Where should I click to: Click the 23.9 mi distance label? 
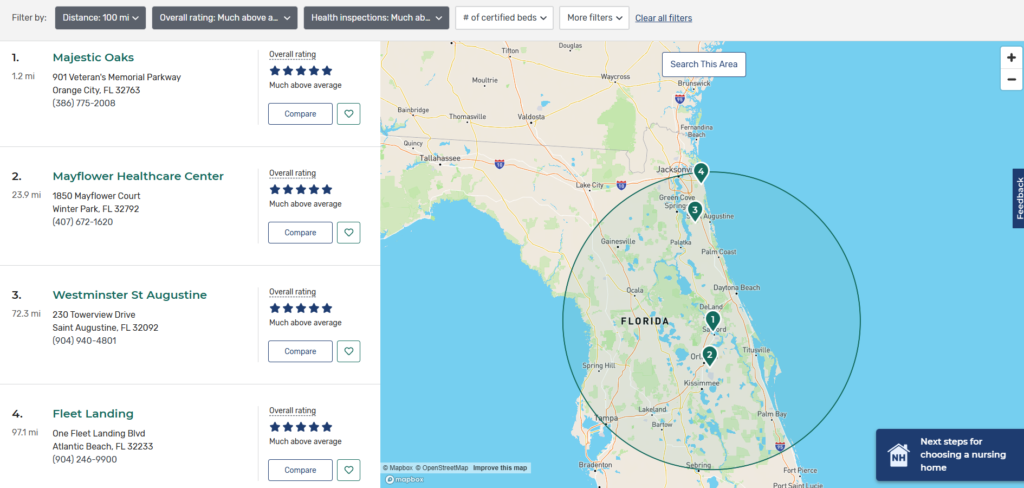(x=26, y=195)
